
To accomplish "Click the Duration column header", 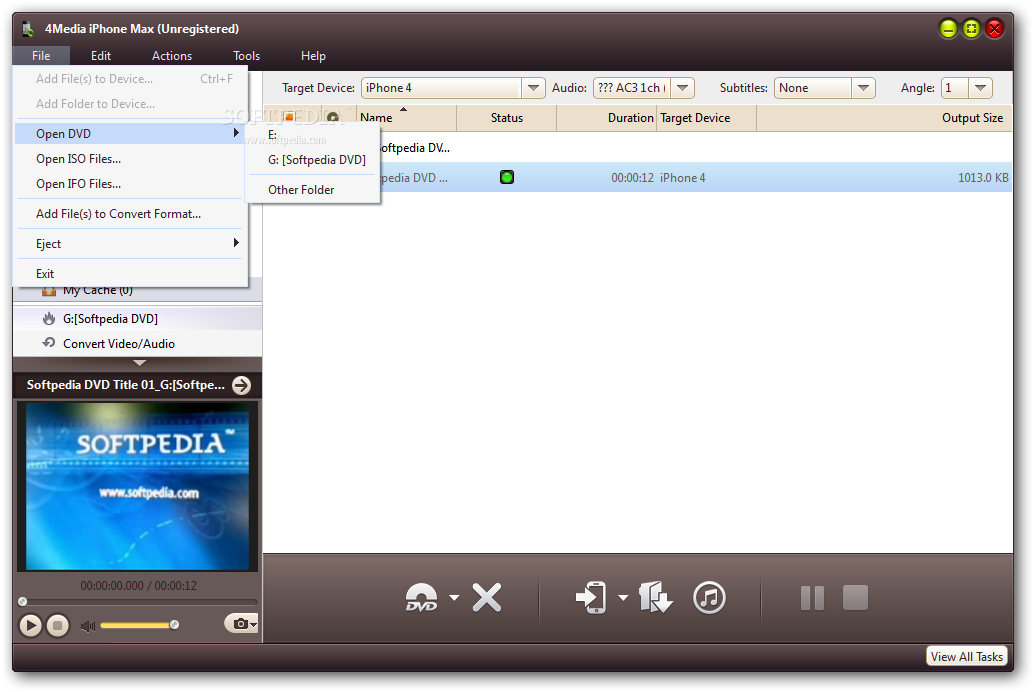I will pyautogui.click(x=607, y=118).
